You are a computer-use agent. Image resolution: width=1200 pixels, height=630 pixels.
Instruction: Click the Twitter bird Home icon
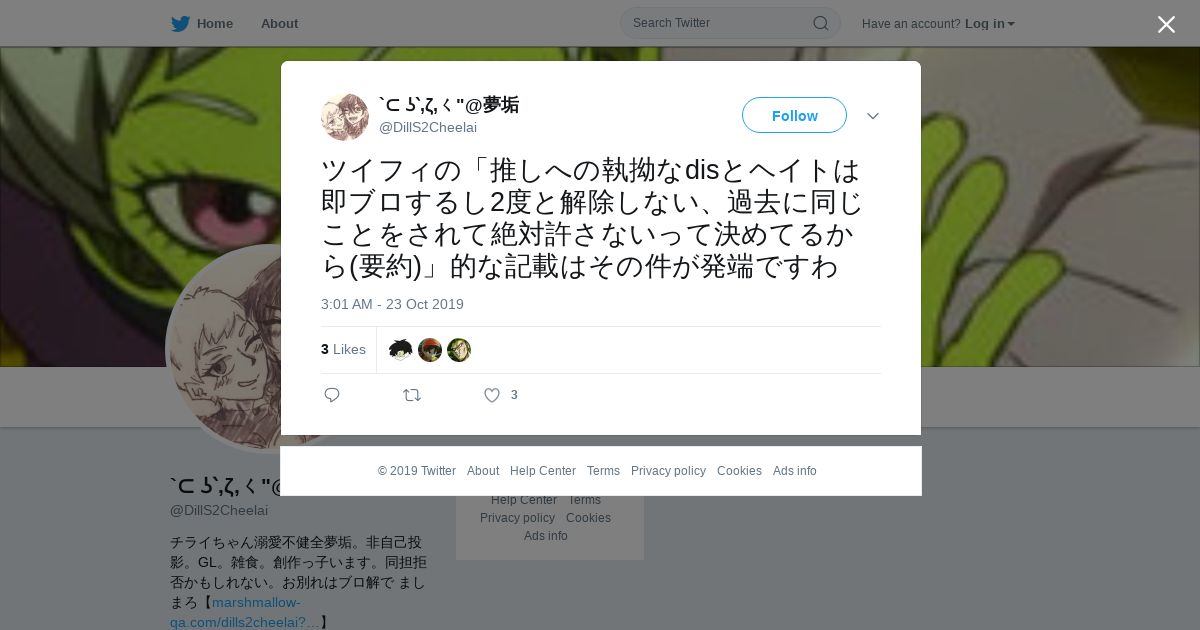(180, 24)
